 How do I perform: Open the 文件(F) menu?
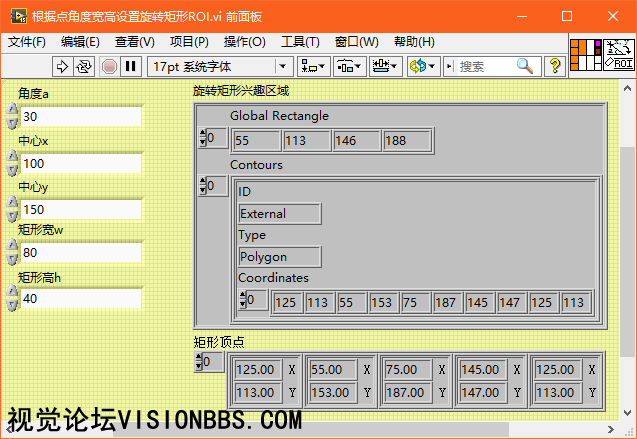click(27, 42)
